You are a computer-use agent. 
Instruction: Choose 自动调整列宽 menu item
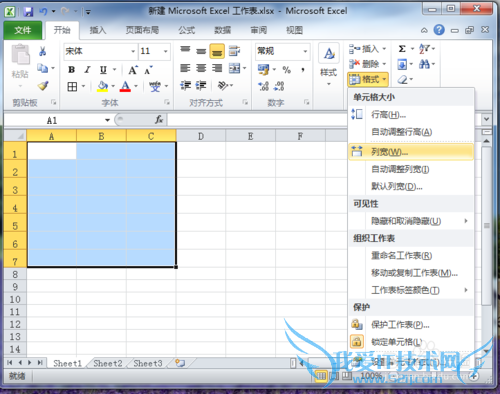coord(411,169)
